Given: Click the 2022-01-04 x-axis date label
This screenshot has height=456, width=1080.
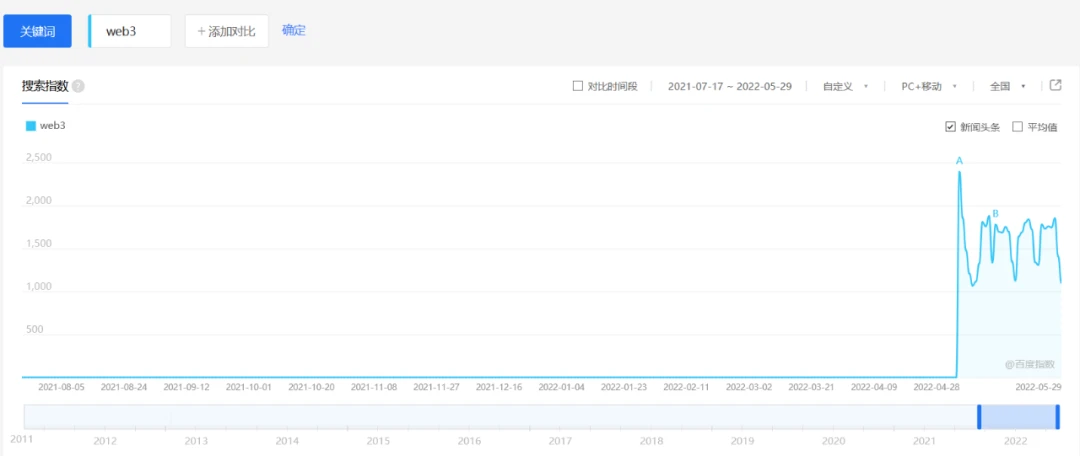Looking at the screenshot, I should pyautogui.click(x=561, y=387).
